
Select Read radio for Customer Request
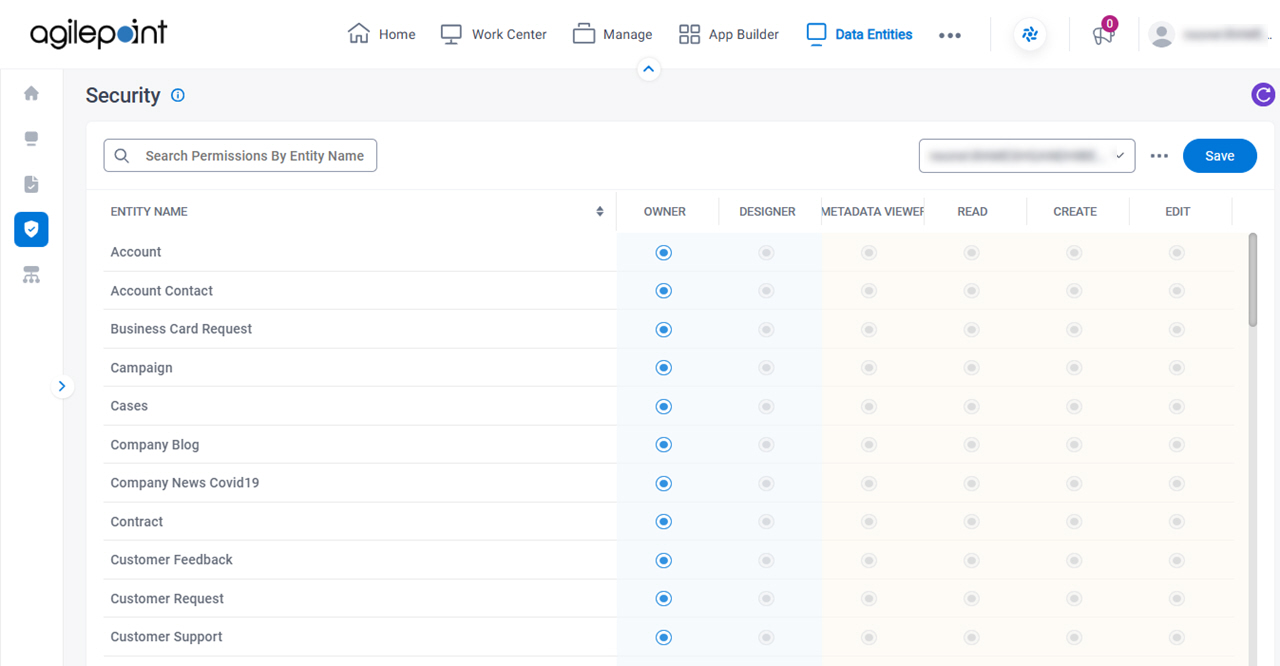pos(971,599)
